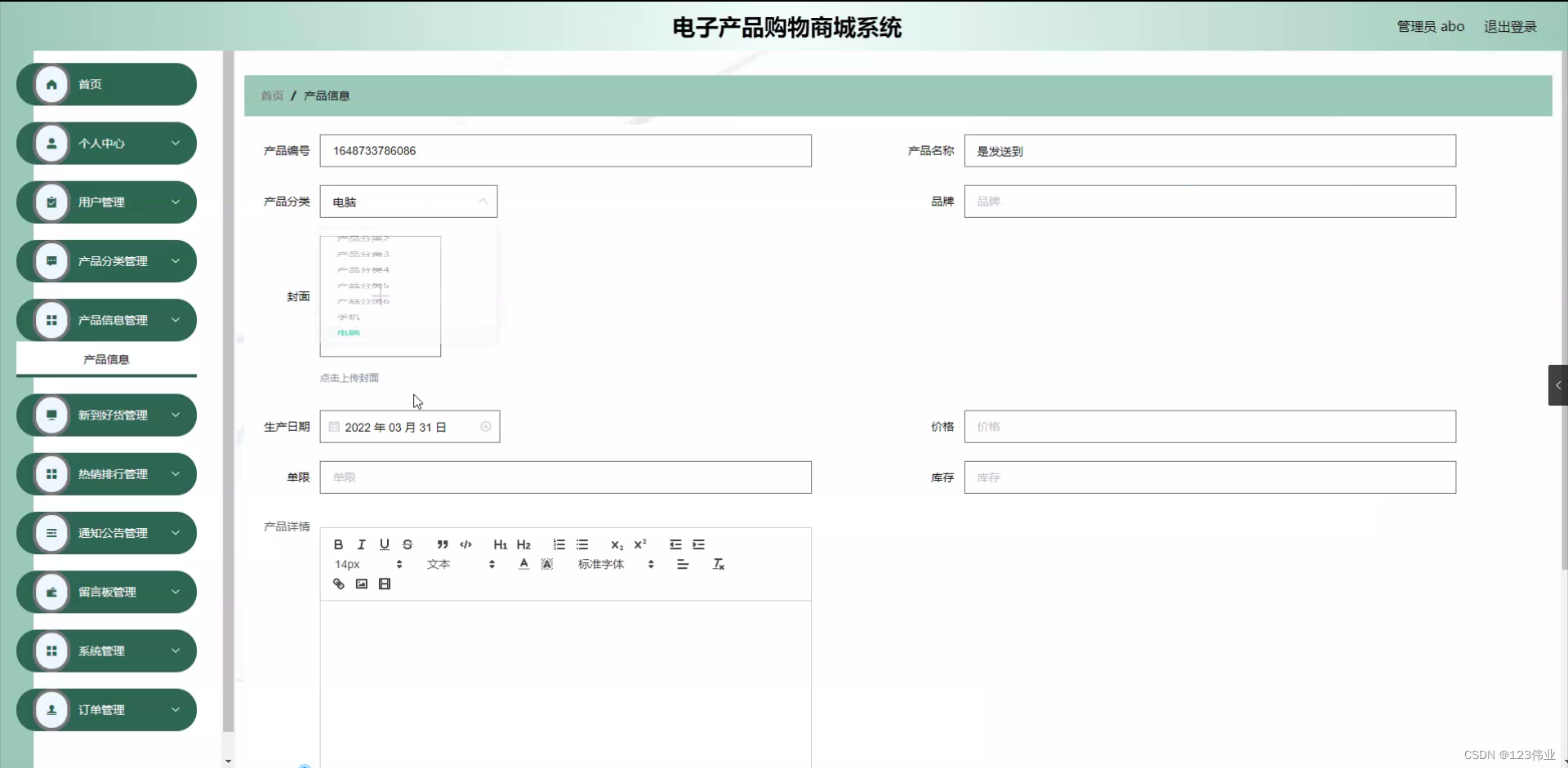Toggle the unordered list formatting
Image resolution: width=1568 pixels, height=768 pixels.
pos(582,544)
